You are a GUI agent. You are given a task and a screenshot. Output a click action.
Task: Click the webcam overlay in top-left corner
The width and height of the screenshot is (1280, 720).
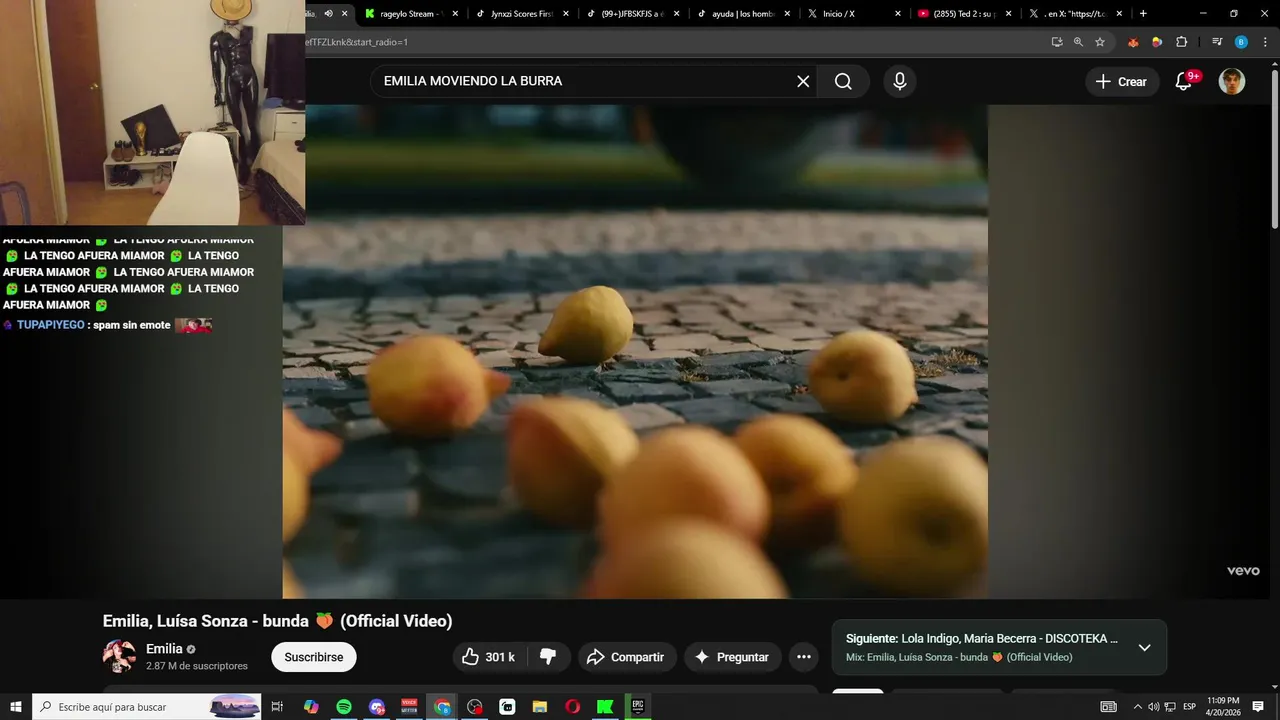pos(152,112)
